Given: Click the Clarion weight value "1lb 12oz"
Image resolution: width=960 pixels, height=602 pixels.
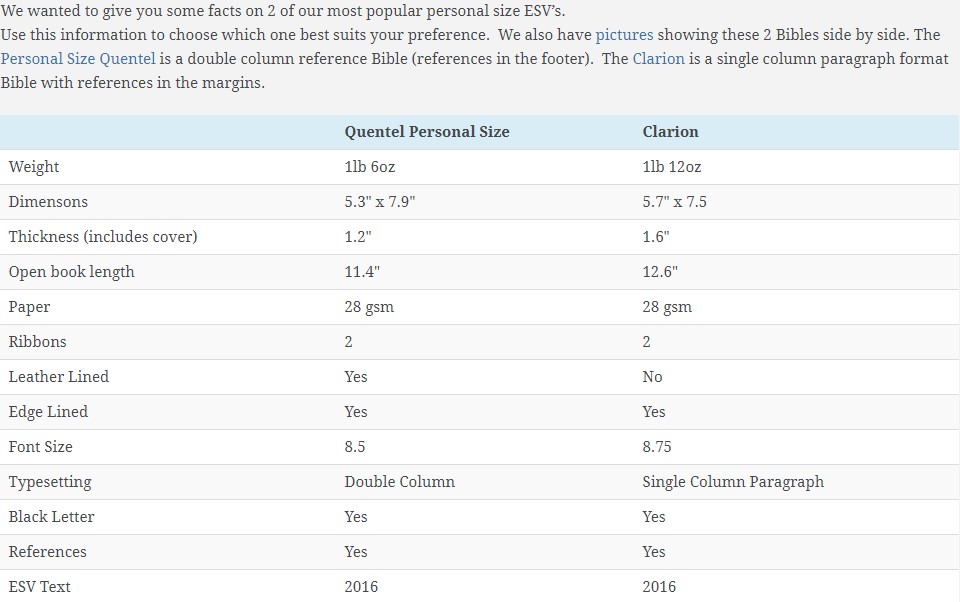Looking at the screenshot, I should (x=672, y=167).
